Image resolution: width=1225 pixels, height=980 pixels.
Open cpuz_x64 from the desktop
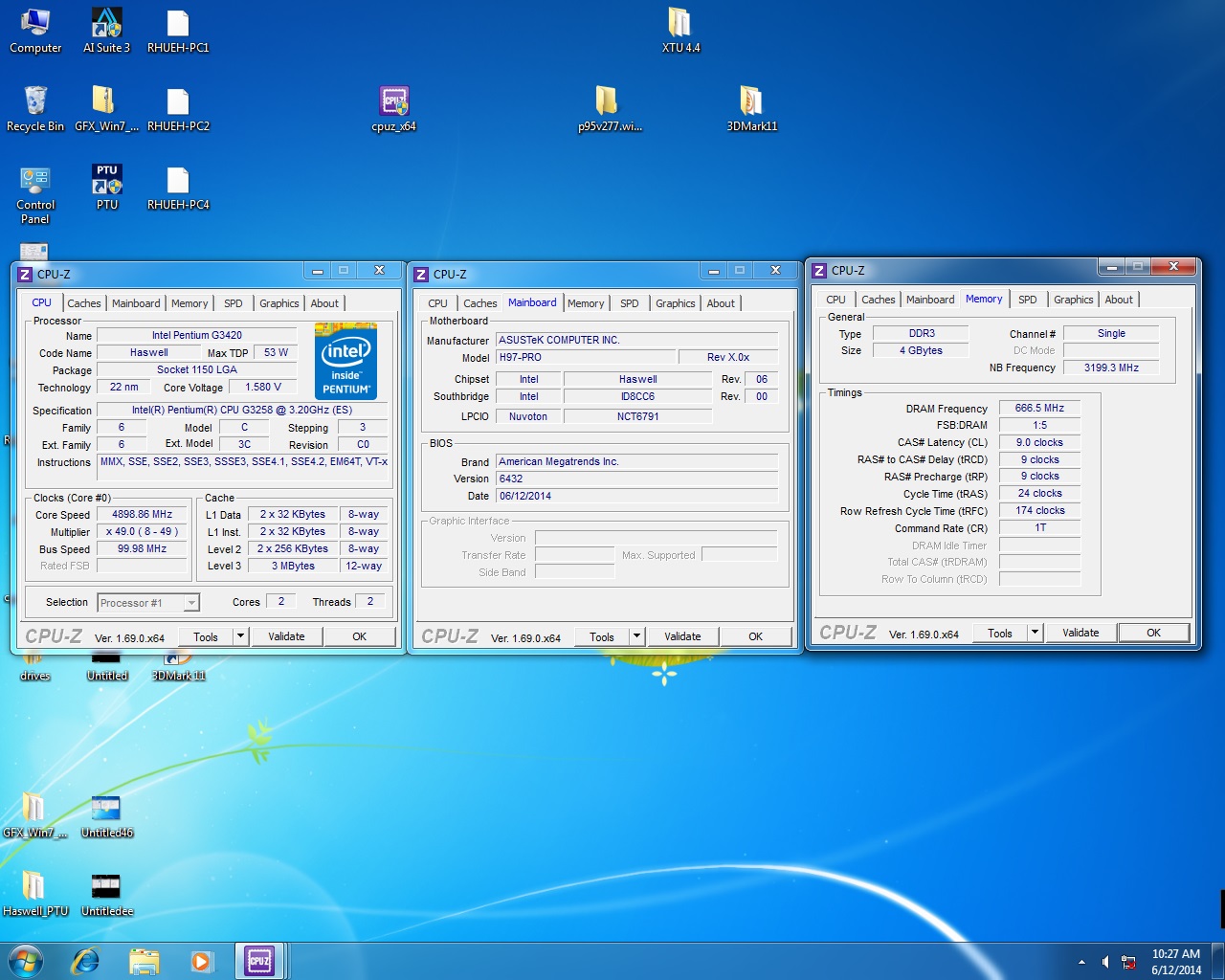[393, 99]
